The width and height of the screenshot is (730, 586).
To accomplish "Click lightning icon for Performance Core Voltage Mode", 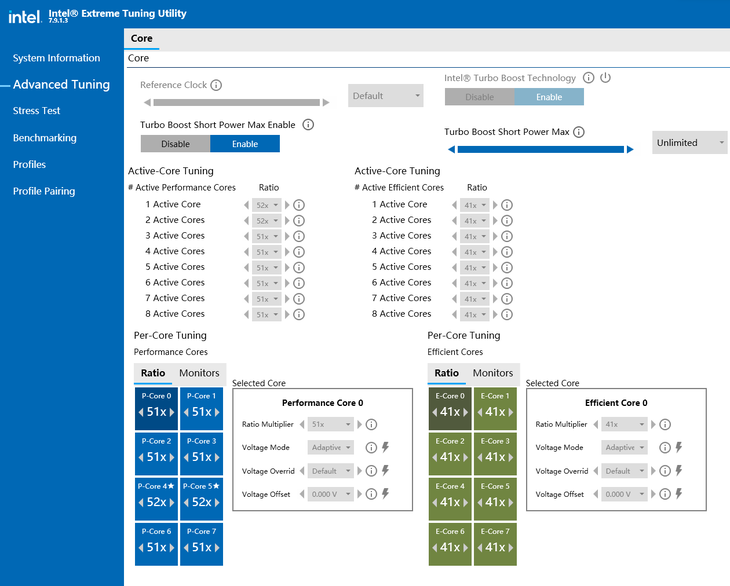I will tap(385, 447).
